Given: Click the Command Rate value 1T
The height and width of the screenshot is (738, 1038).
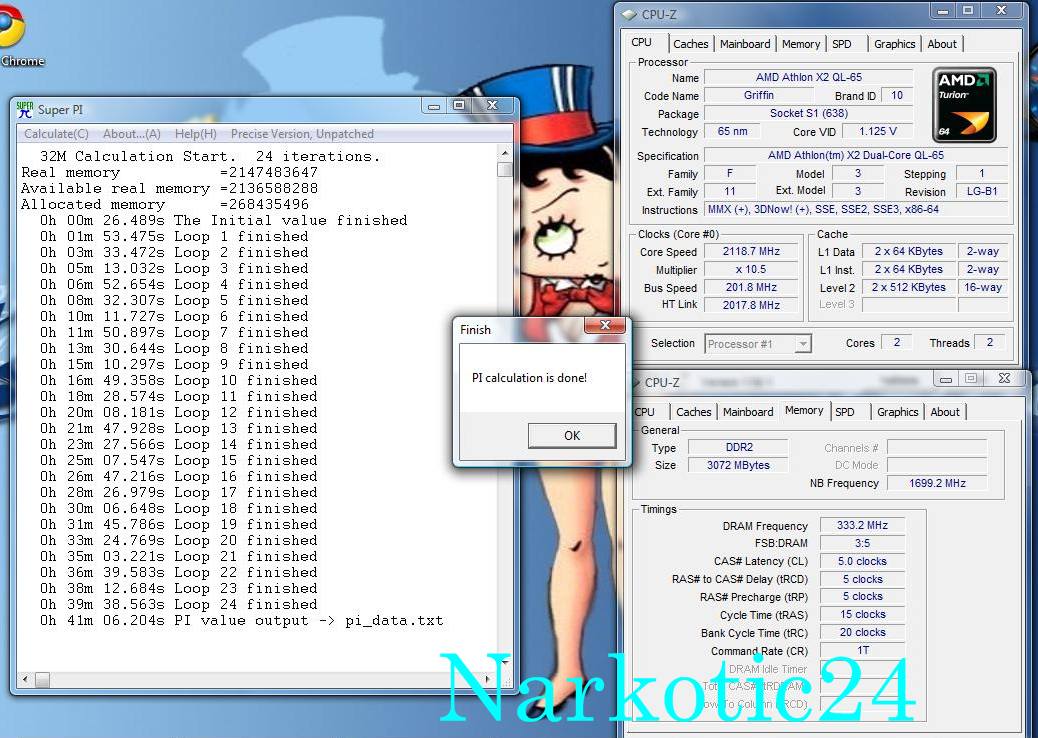Looking at the screenshot, I should coord(862,650).
